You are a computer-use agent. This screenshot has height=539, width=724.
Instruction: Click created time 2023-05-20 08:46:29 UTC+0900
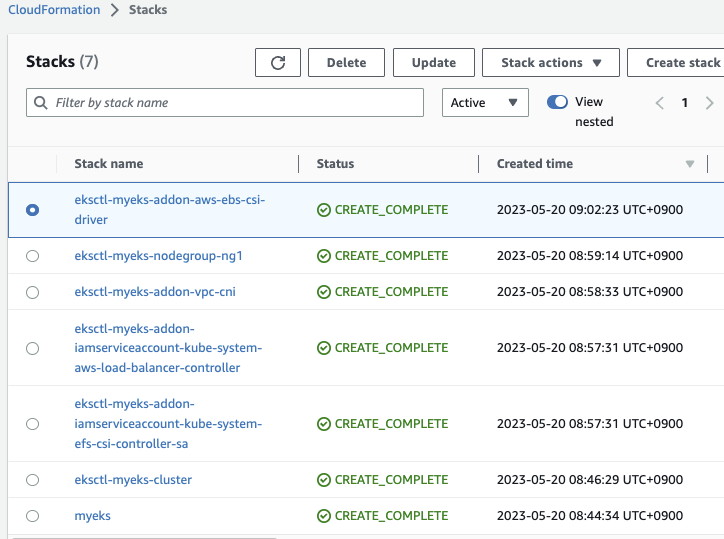tap(590, 480)
